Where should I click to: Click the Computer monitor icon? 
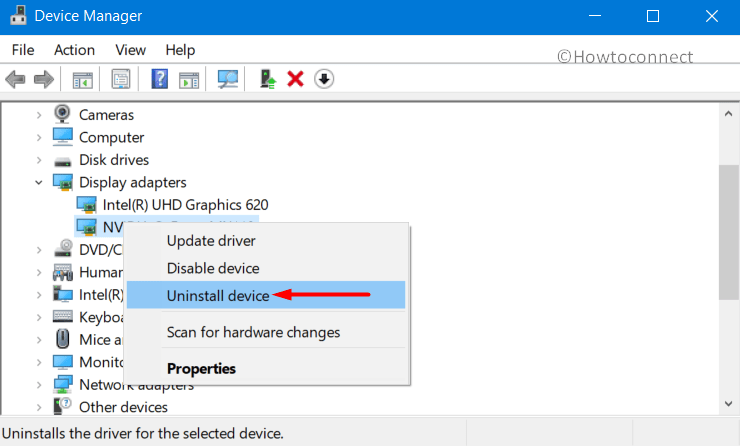(x=63, y=137)
